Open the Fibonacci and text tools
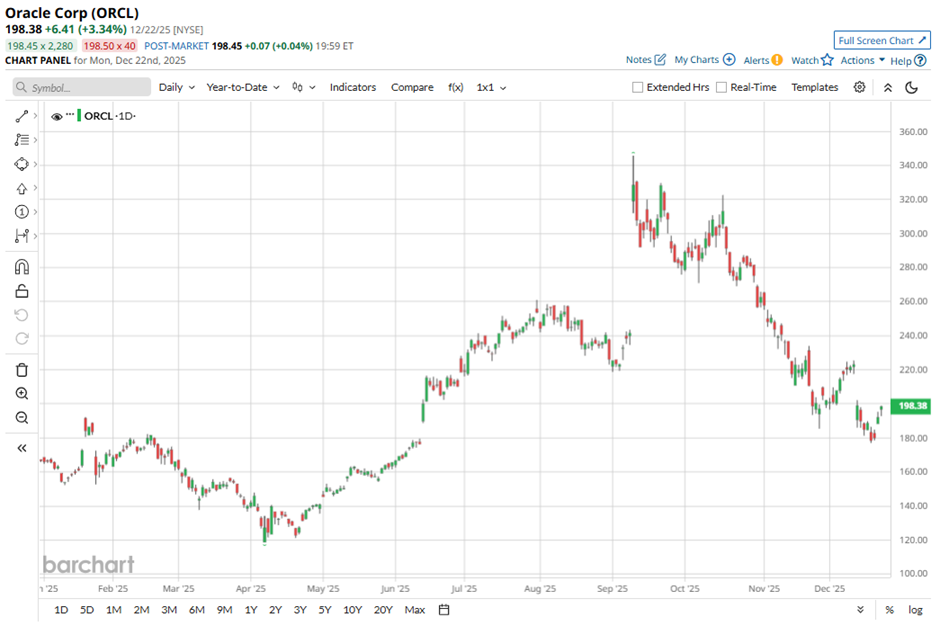940x626 pixels. tap(22, 140)
